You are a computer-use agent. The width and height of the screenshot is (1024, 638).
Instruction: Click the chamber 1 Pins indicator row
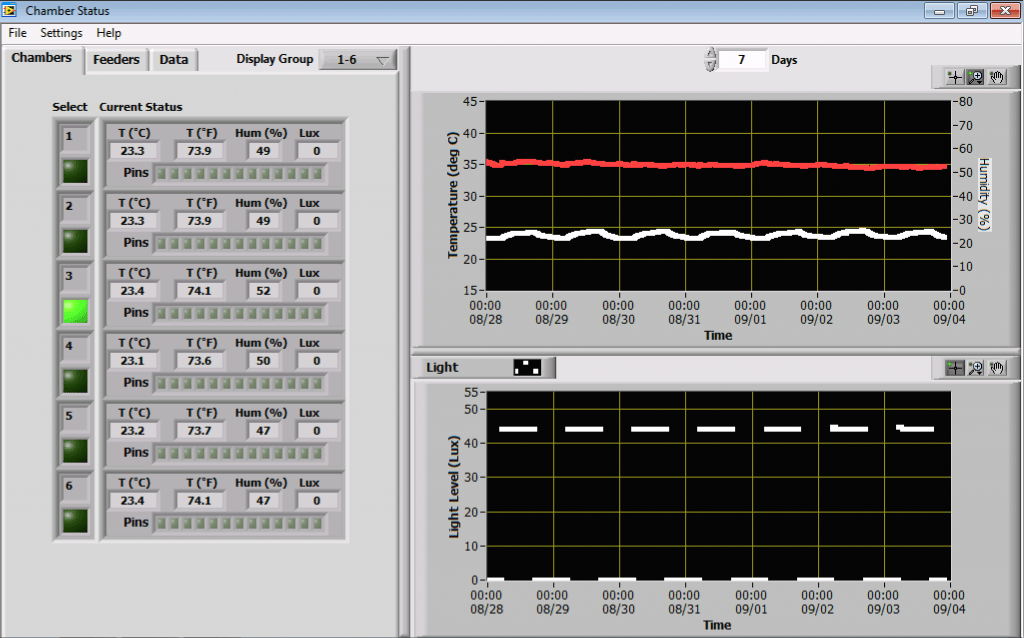(x=240, y=174)
